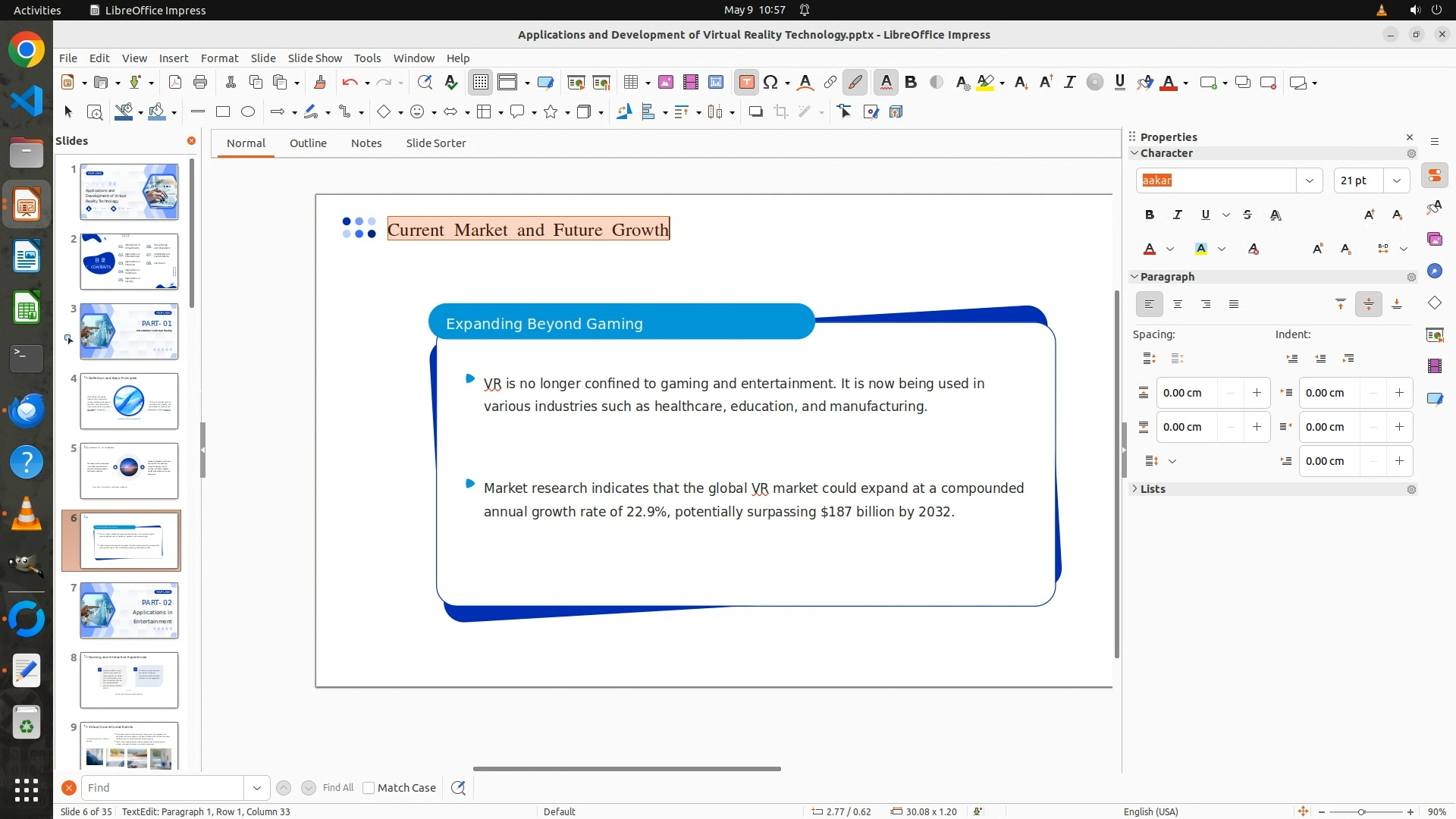Viewport: 1456px width, 819px height.
Task: Click the Undo arrow icon
Action: pyautogui.click(x=349, y=83)
